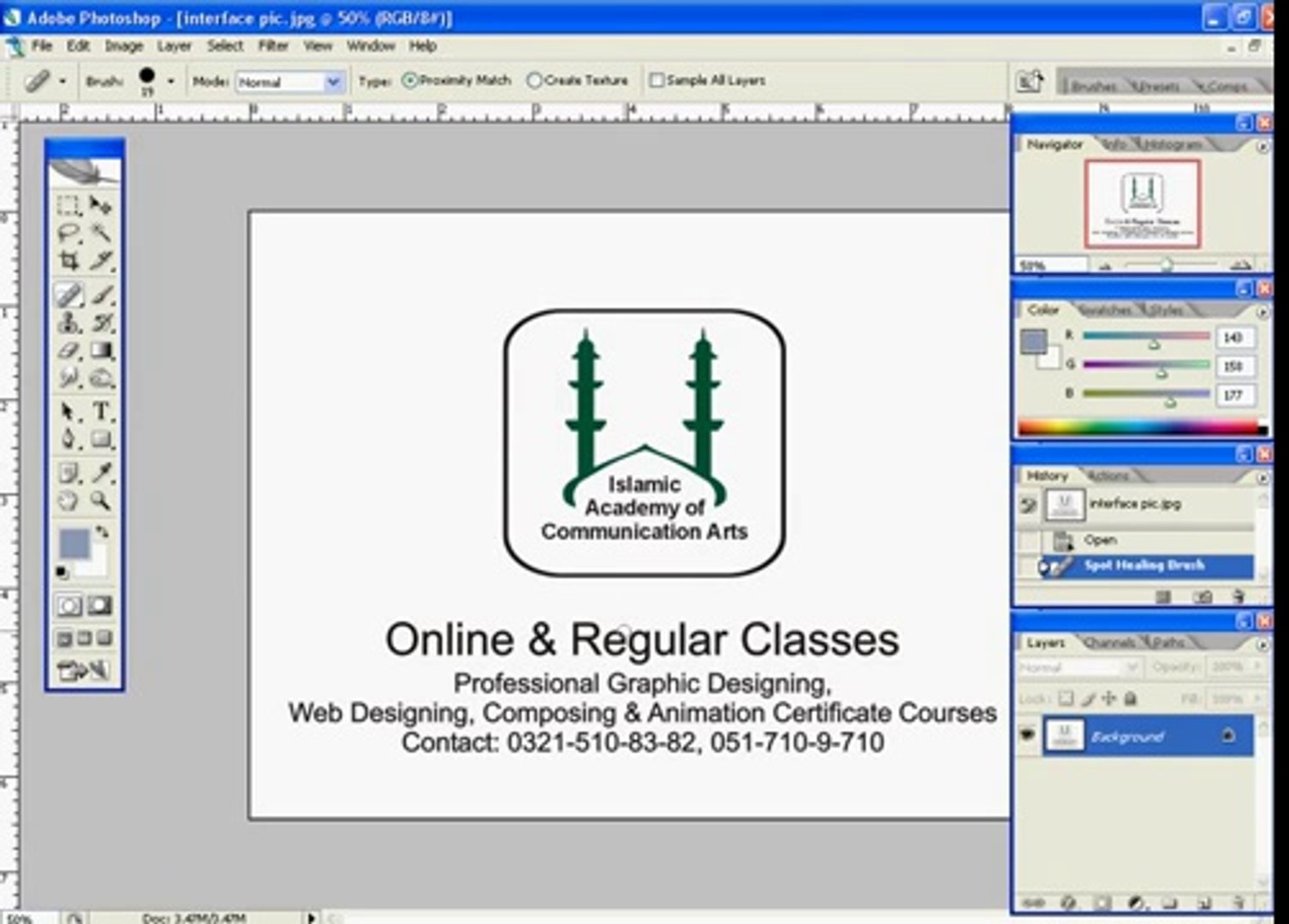Open the layer Opacity slider arrow
This screenshot has width=1289, height=924.
coord(1258,666)
